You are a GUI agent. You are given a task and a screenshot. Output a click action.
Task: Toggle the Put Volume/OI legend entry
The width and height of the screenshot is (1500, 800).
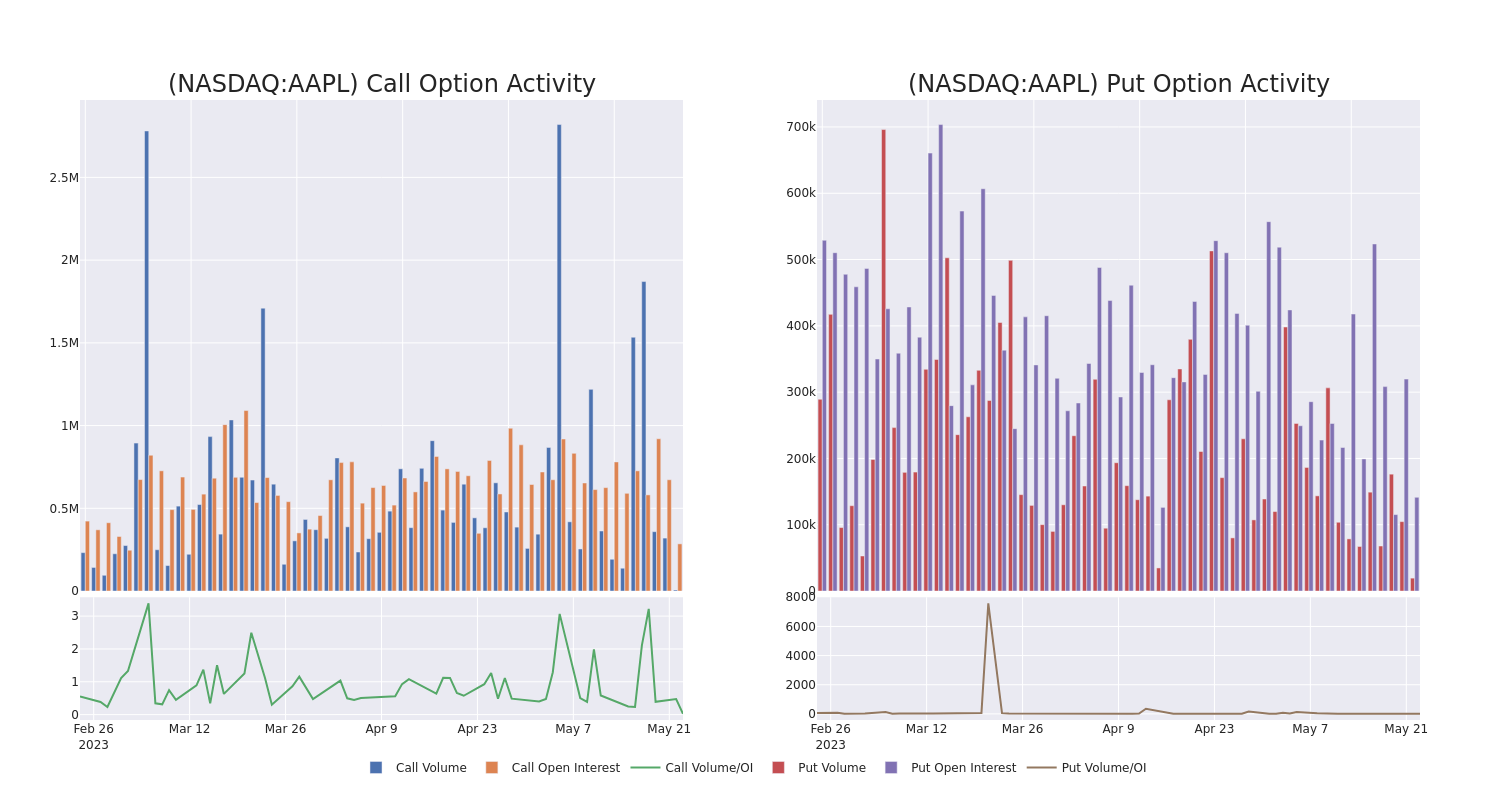coord(1087,768)
